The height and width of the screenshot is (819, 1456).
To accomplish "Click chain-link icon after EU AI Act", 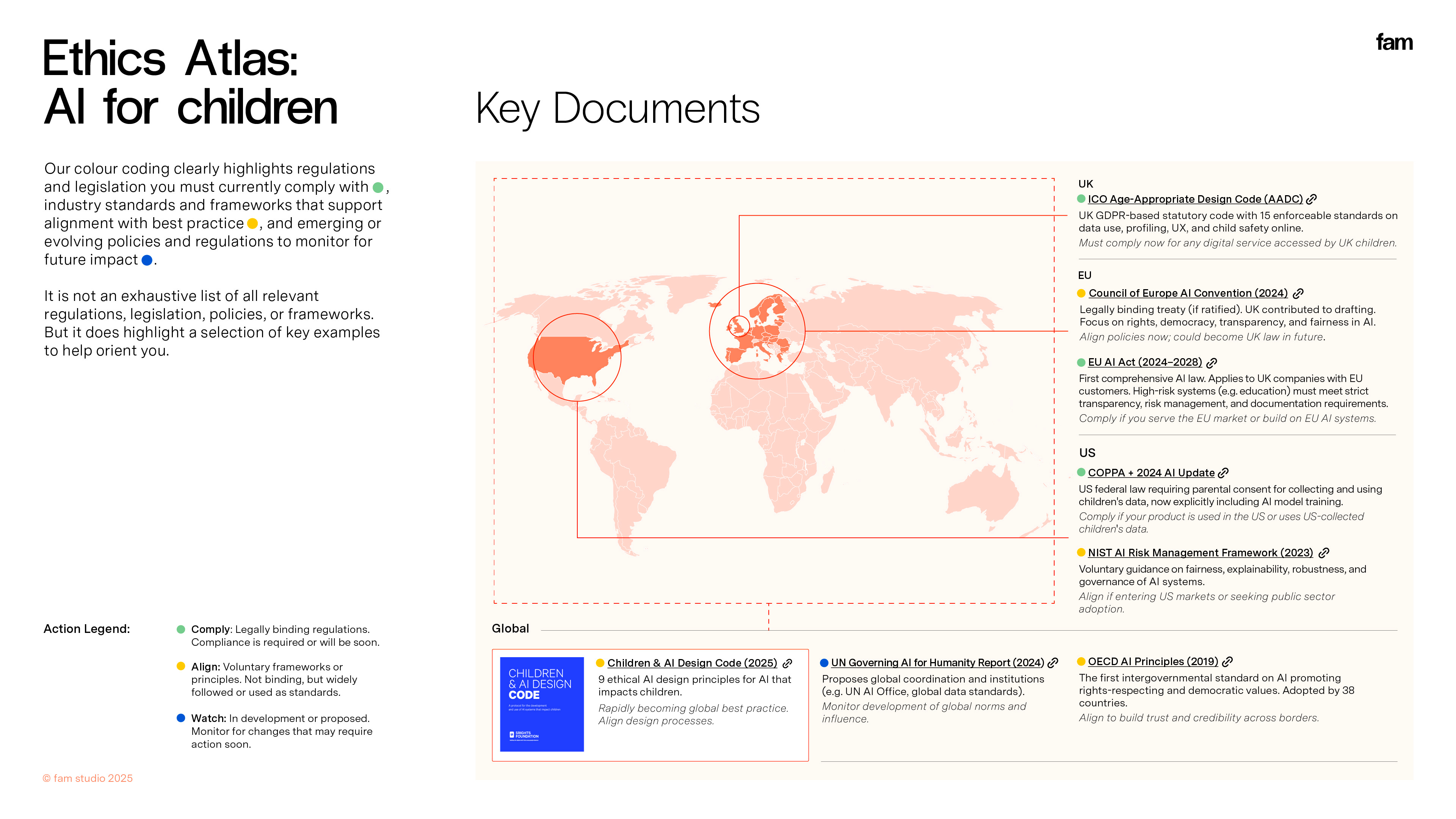I will tap(1211, 363).
